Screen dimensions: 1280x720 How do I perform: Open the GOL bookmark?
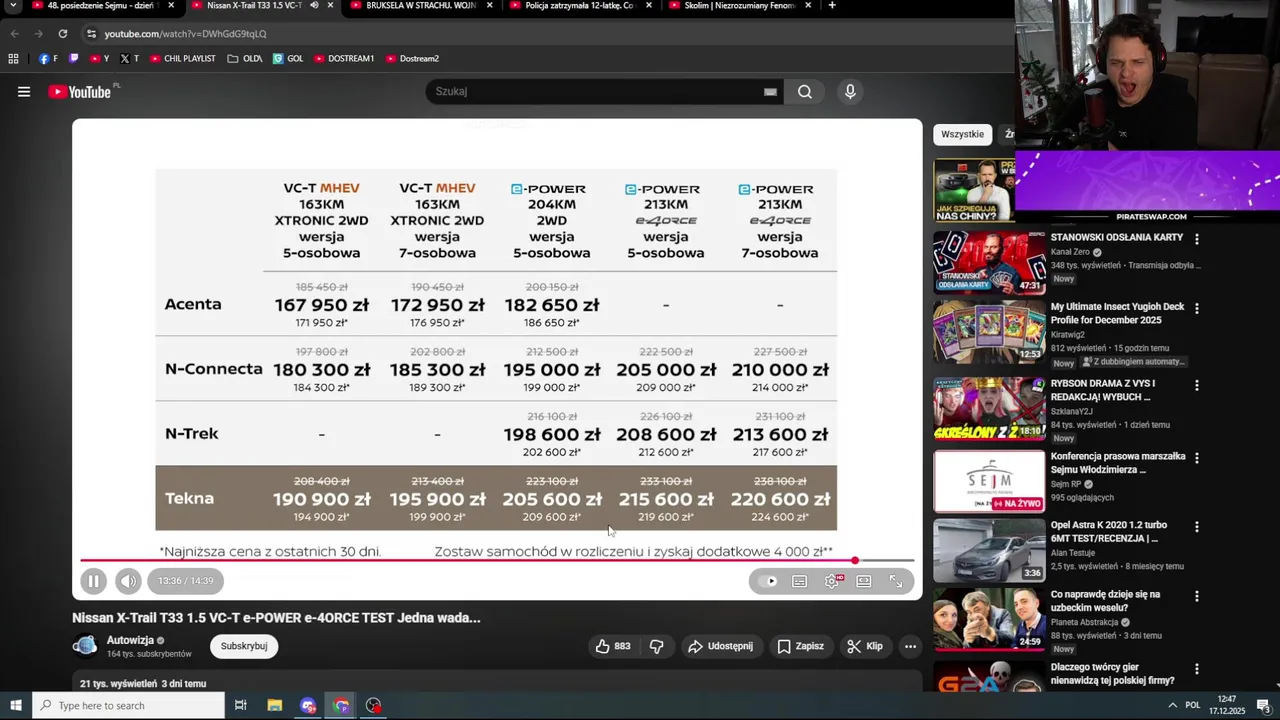coord(288,59)
